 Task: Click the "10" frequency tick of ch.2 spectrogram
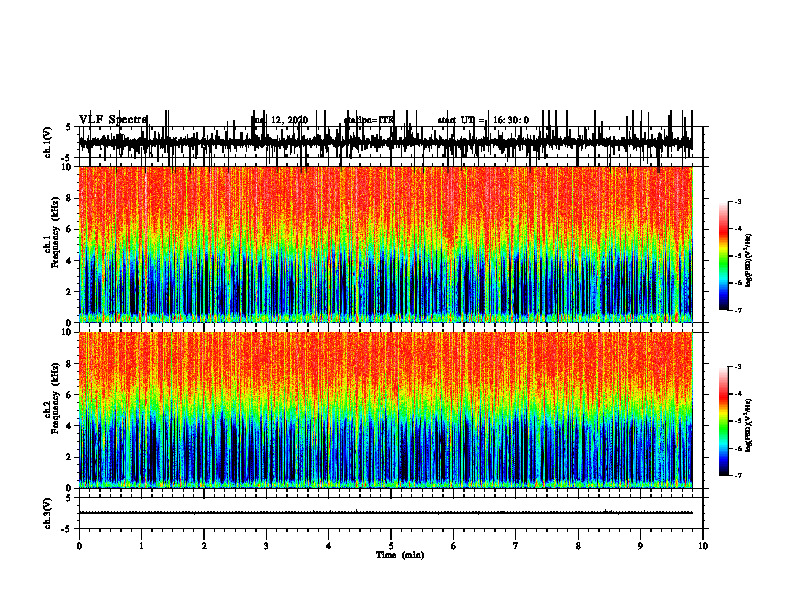pyautogui.click(x=67, y=332)
